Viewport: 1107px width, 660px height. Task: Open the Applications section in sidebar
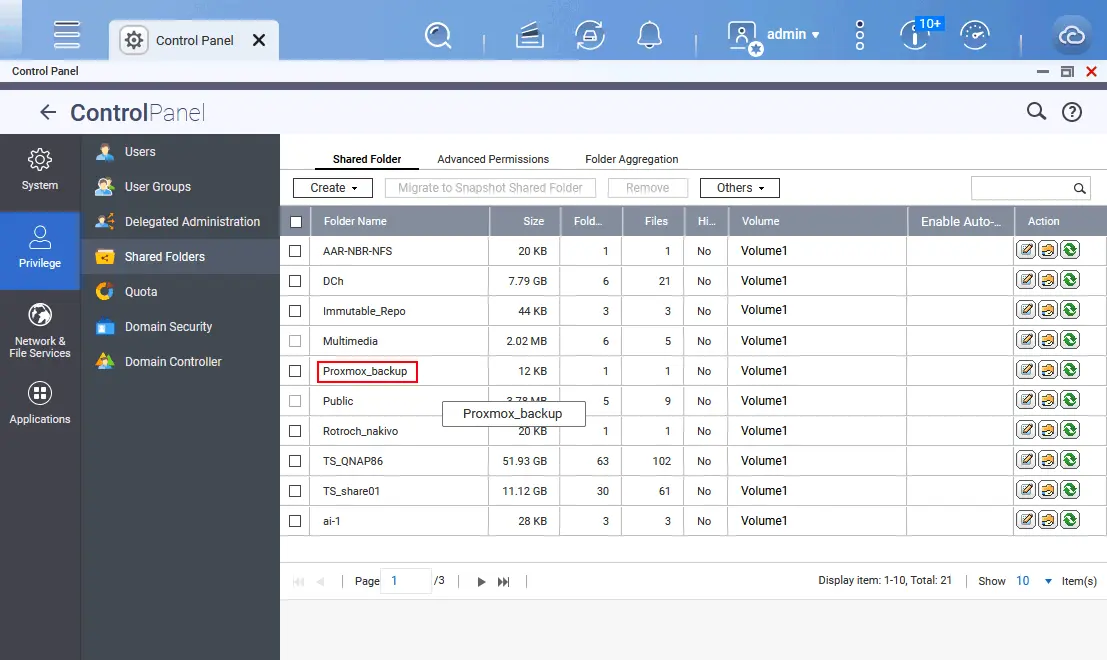40,403
